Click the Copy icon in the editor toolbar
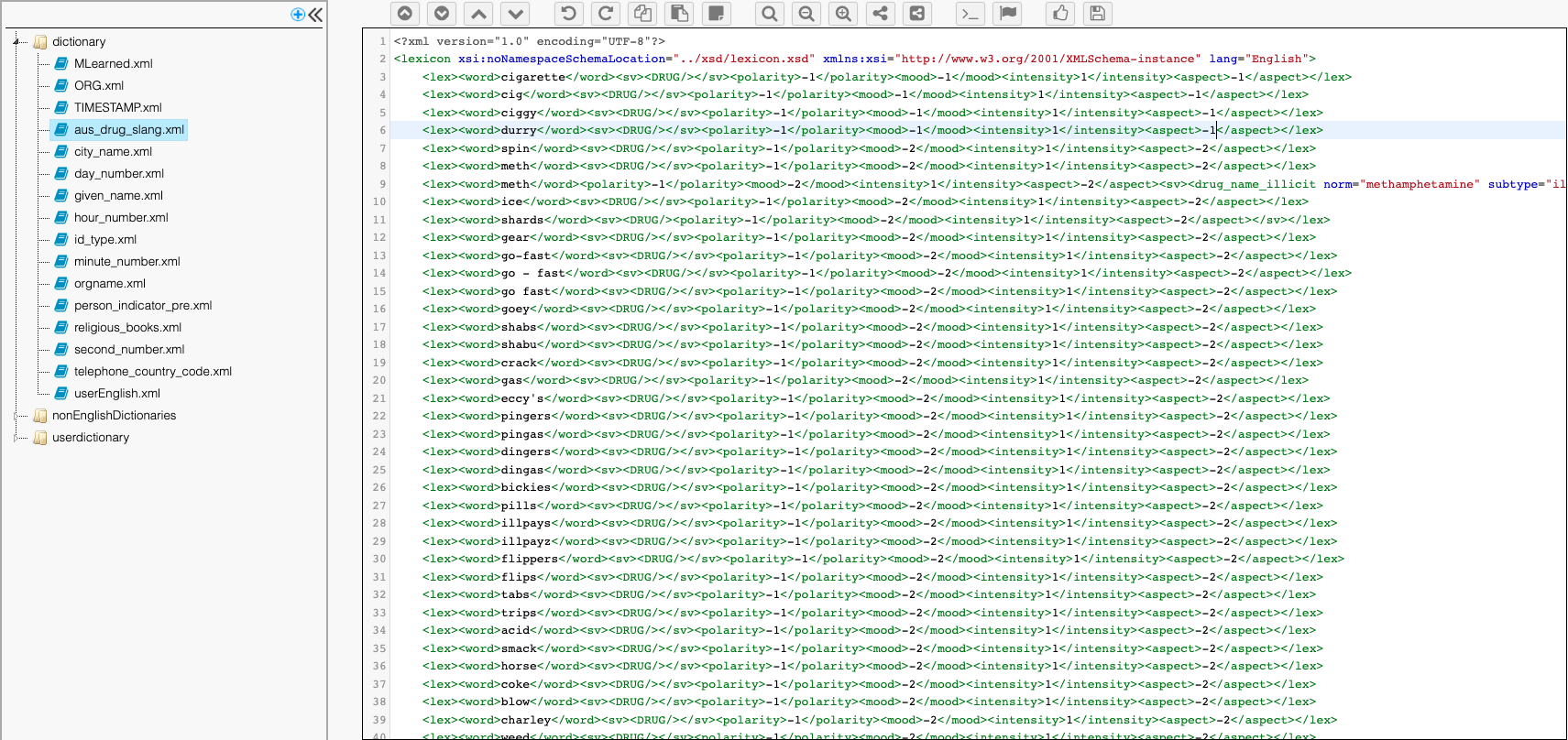This screenshot has width=1568, height=740. click(x=642, y=14)
